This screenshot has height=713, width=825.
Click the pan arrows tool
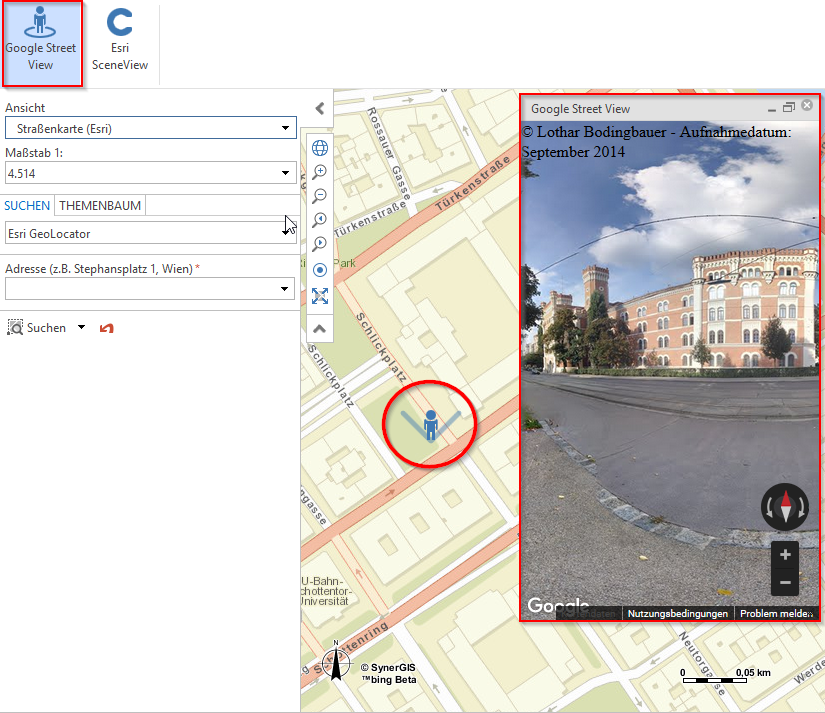(x=320, y=296)
